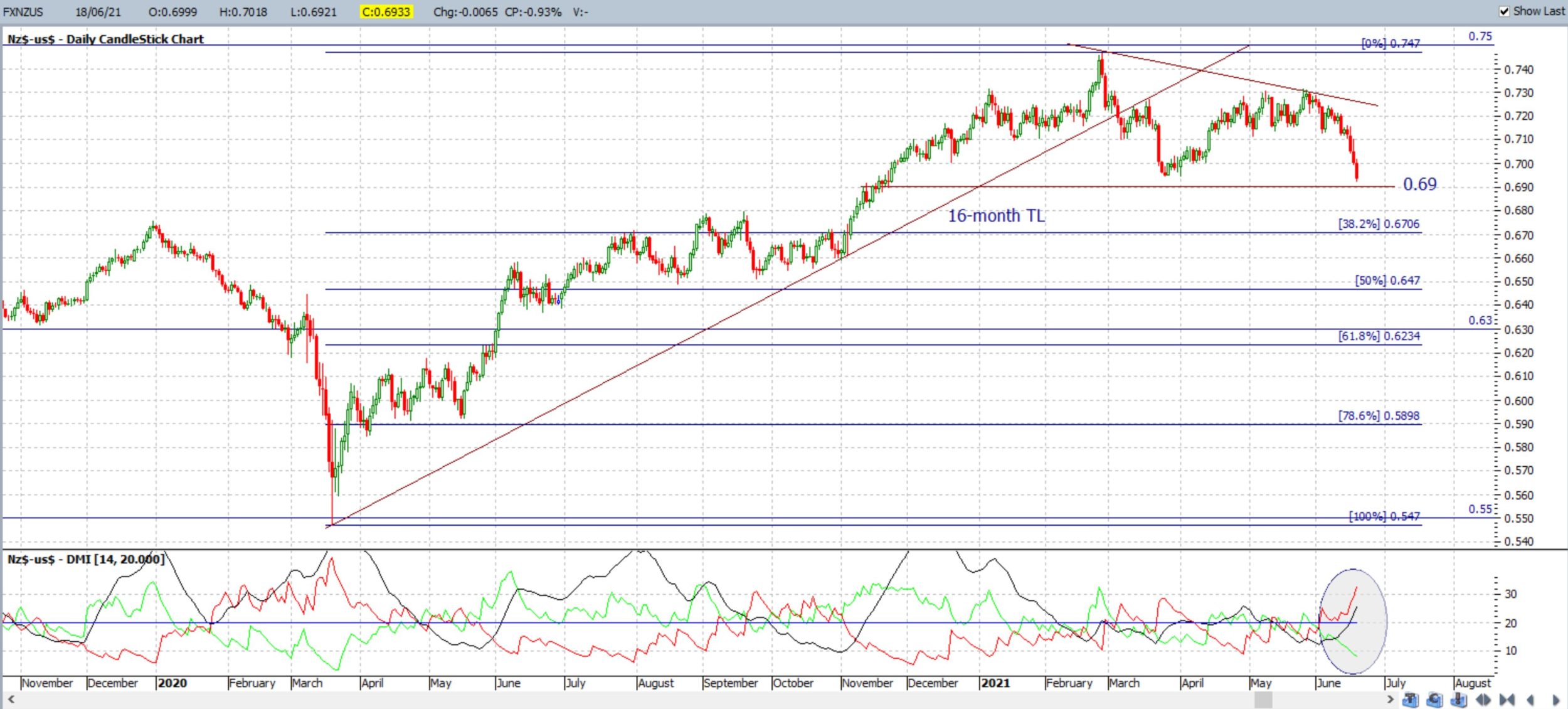
Task: Click the August label at far right axis
Action: pos(1473,683)
